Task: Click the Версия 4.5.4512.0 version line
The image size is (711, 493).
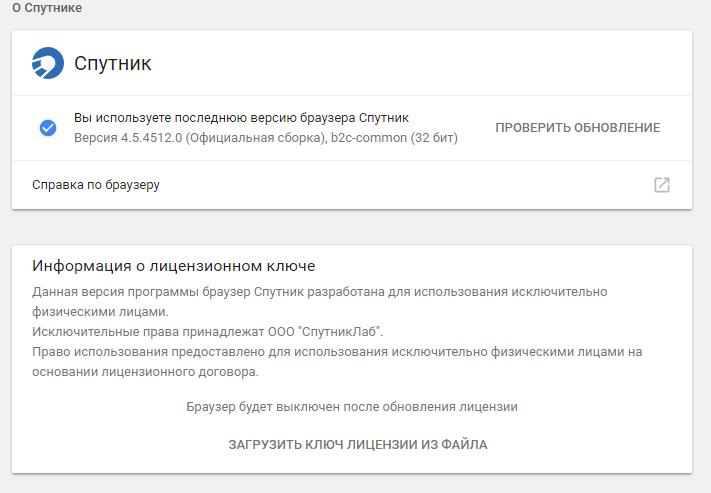Action: point(266,137)
